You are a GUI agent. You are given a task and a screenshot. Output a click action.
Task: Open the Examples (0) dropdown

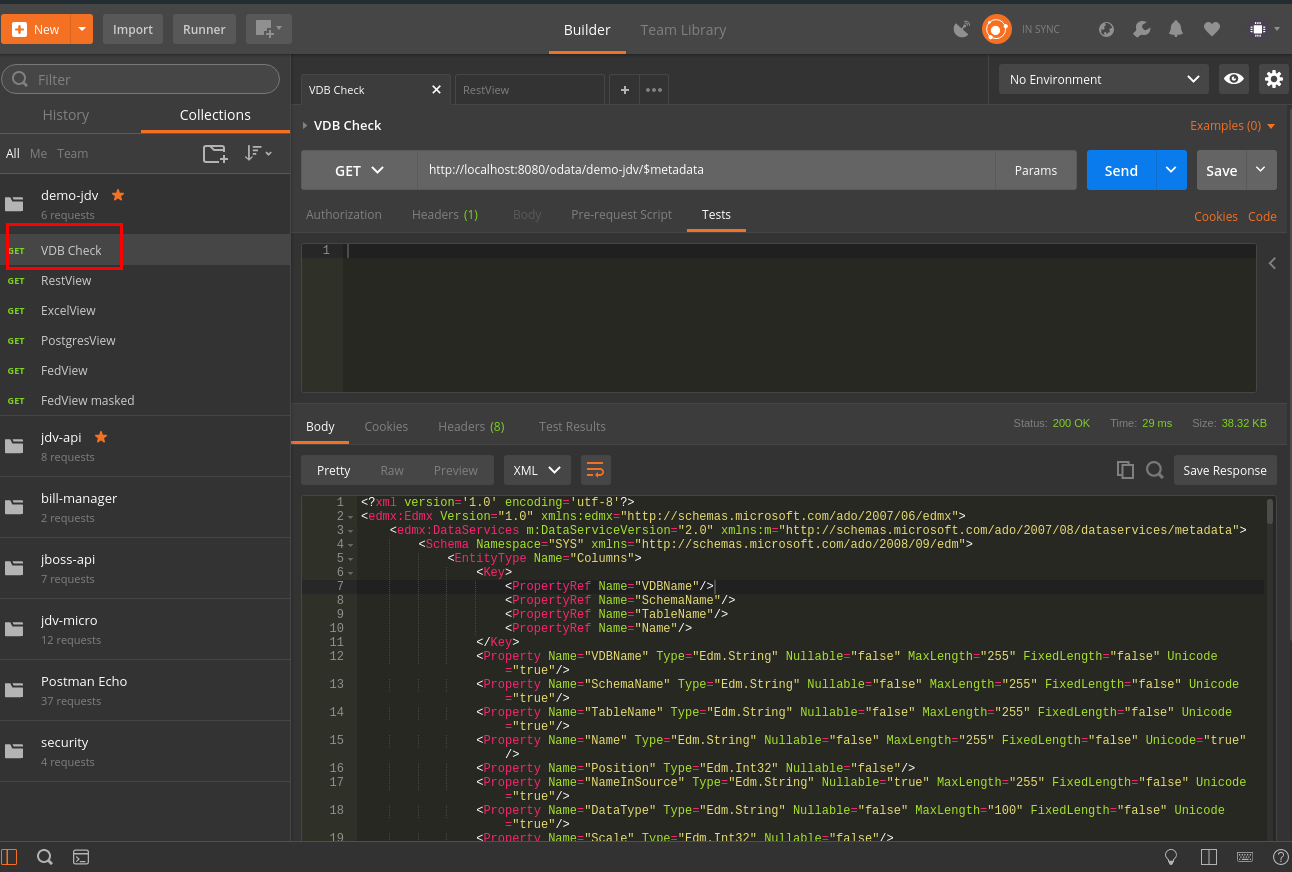pyautogui.click(x=1232, y=126)
